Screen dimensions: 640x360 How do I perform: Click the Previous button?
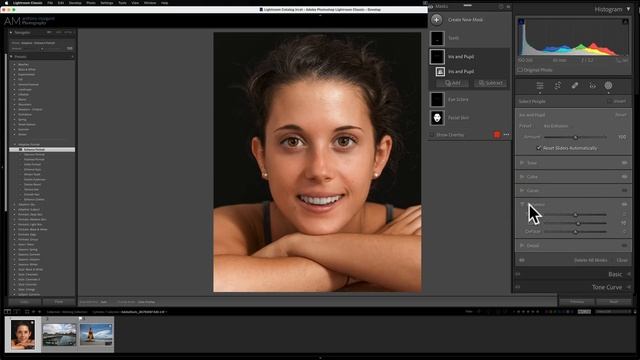pyautogui.click(x=577, y=302)
